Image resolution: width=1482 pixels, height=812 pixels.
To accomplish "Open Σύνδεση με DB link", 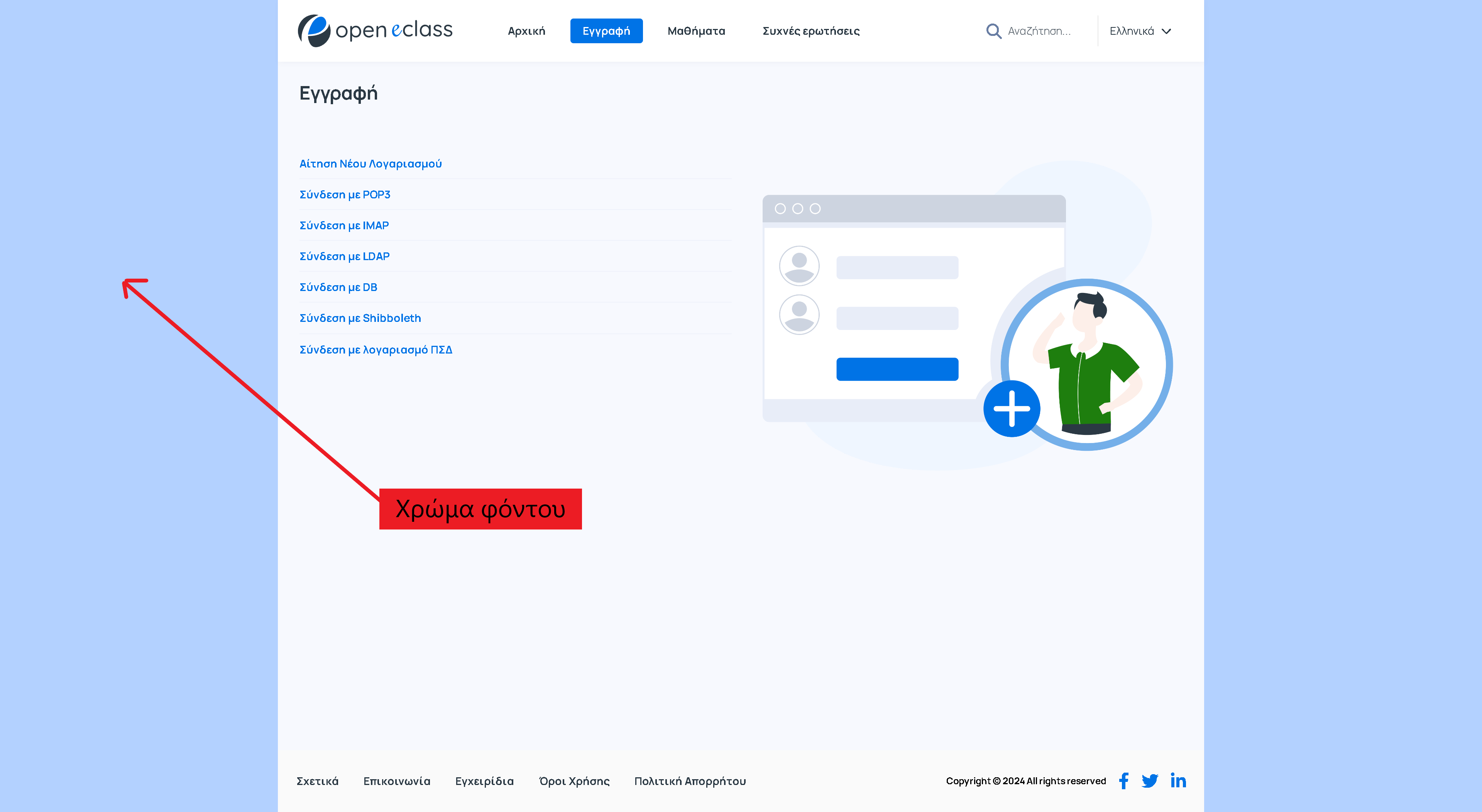I will click(338, 287).
